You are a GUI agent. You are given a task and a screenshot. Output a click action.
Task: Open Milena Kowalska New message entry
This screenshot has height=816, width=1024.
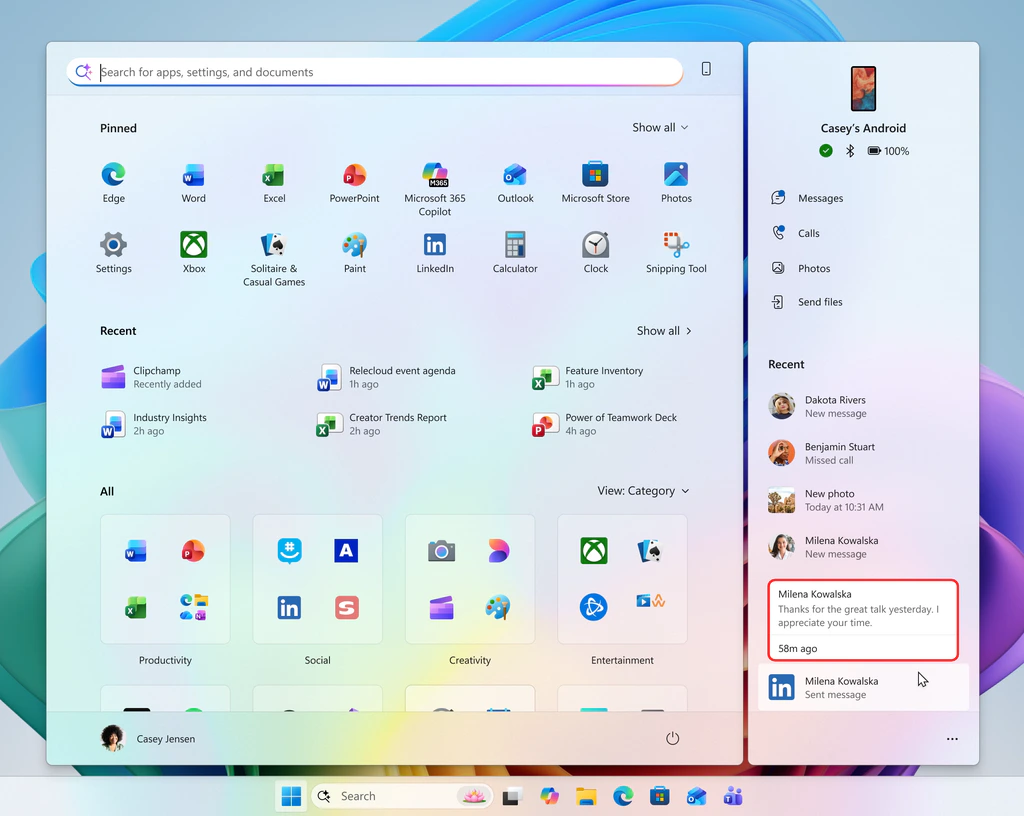863,547
